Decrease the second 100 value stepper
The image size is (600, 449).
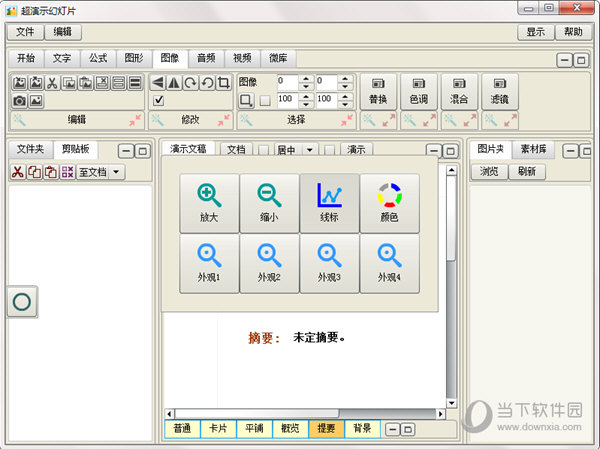pos(345,104)
